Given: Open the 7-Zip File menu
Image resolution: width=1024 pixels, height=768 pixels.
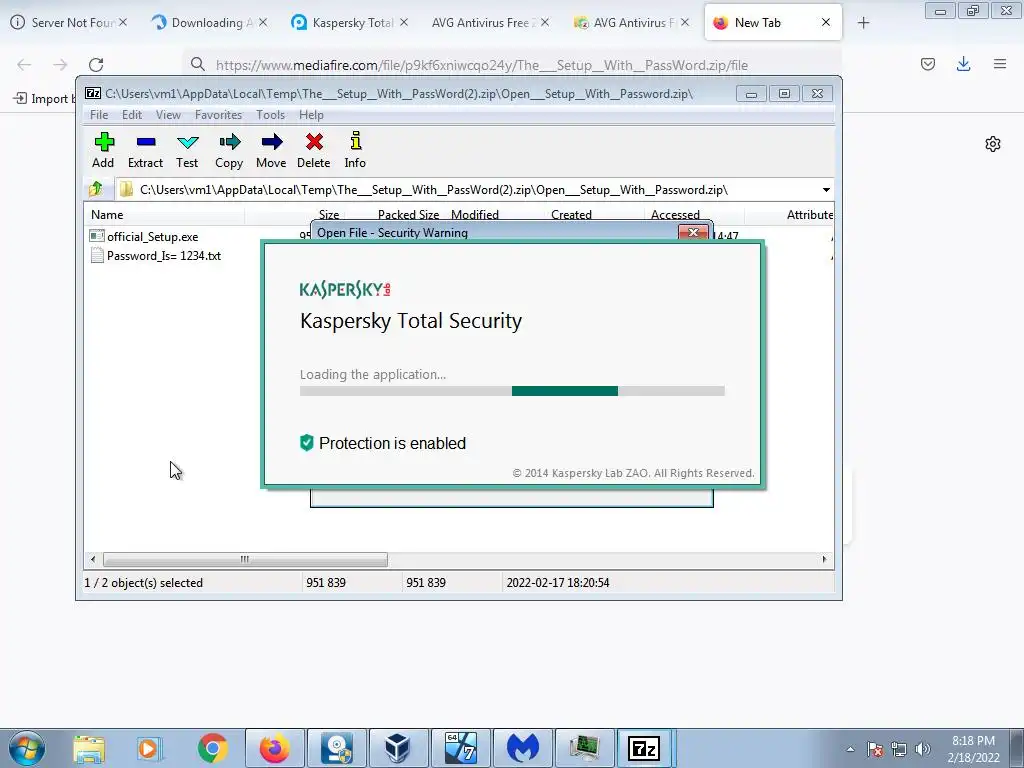Looking at the screenshot, I should [99, 115].
